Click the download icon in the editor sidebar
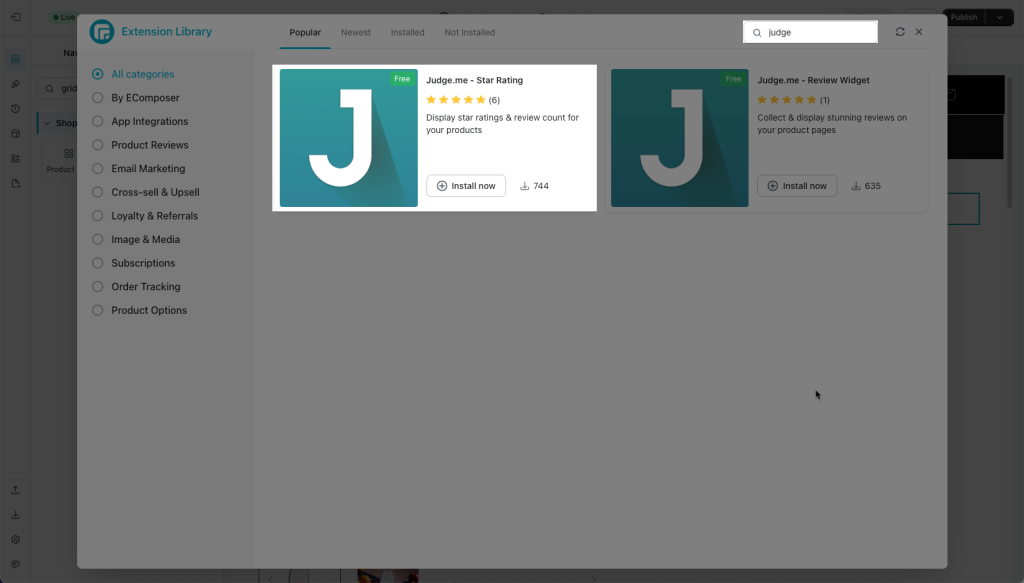 [x=16, y=515]
